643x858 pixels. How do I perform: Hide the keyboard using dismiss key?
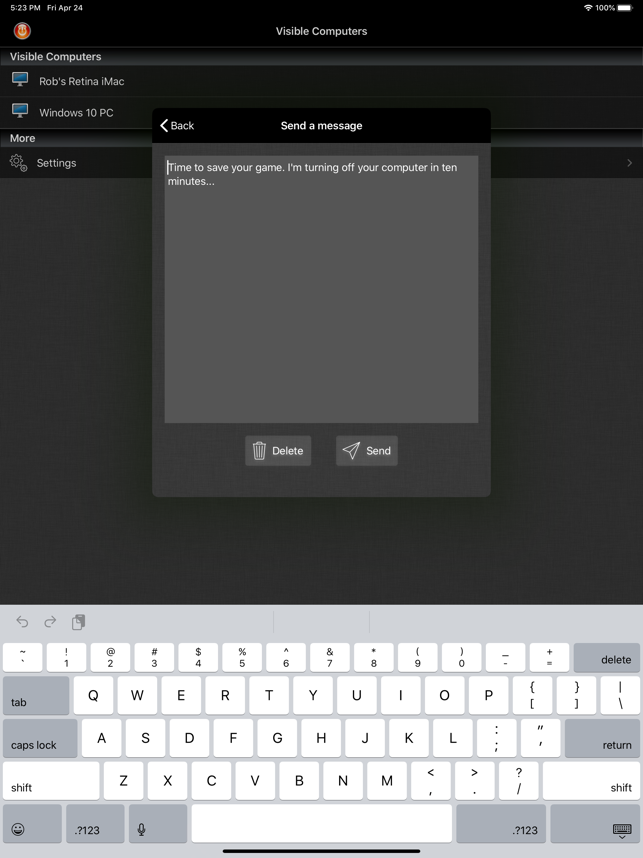[620, 829]
